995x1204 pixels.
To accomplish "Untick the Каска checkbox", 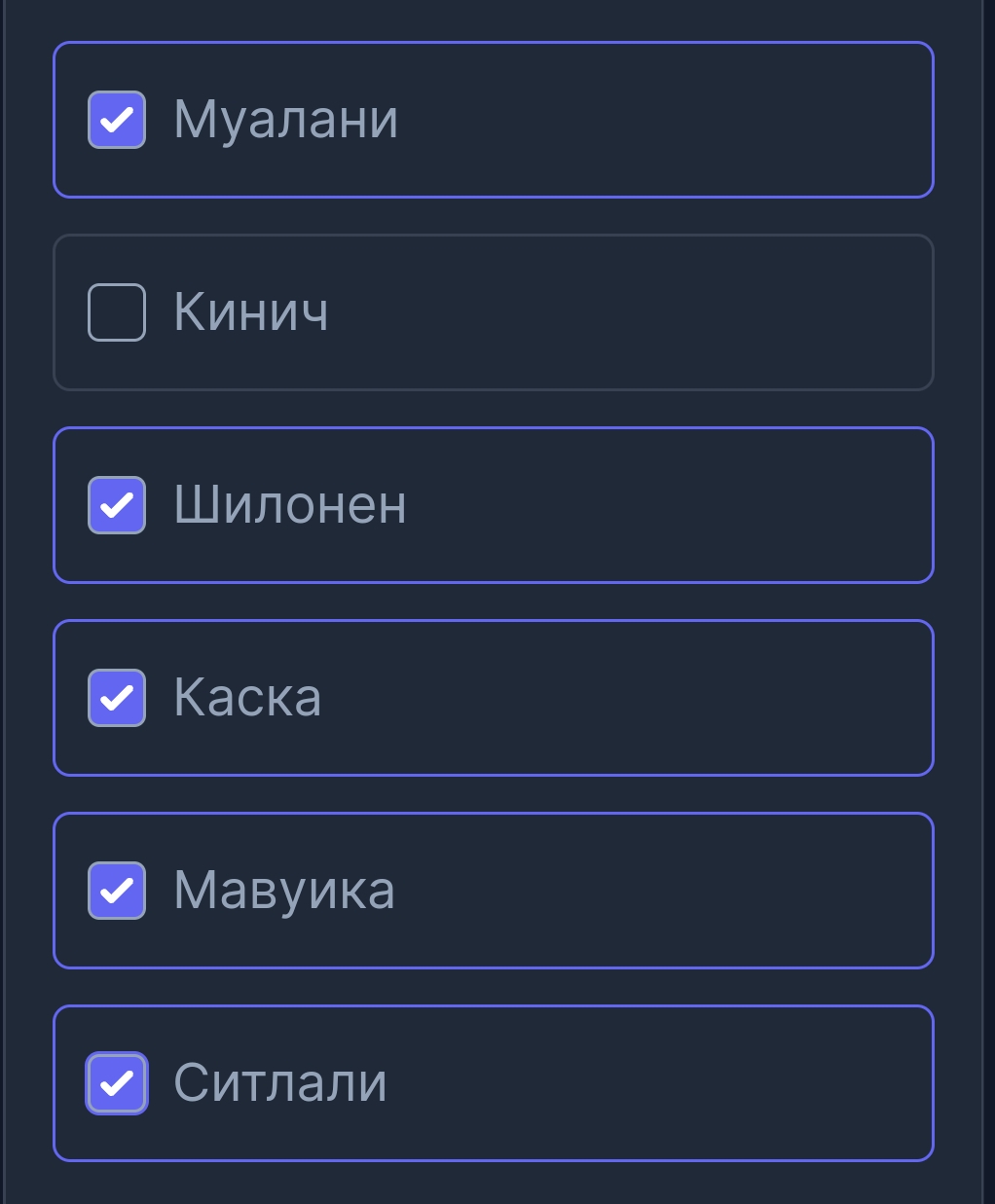I will tap(117, 698).
